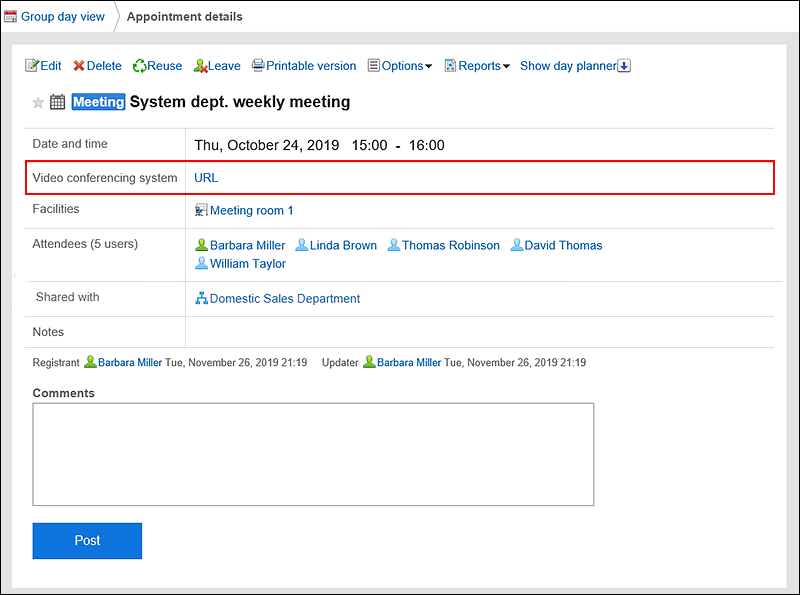Open the Meeting room 1 link

pos(252,210)
